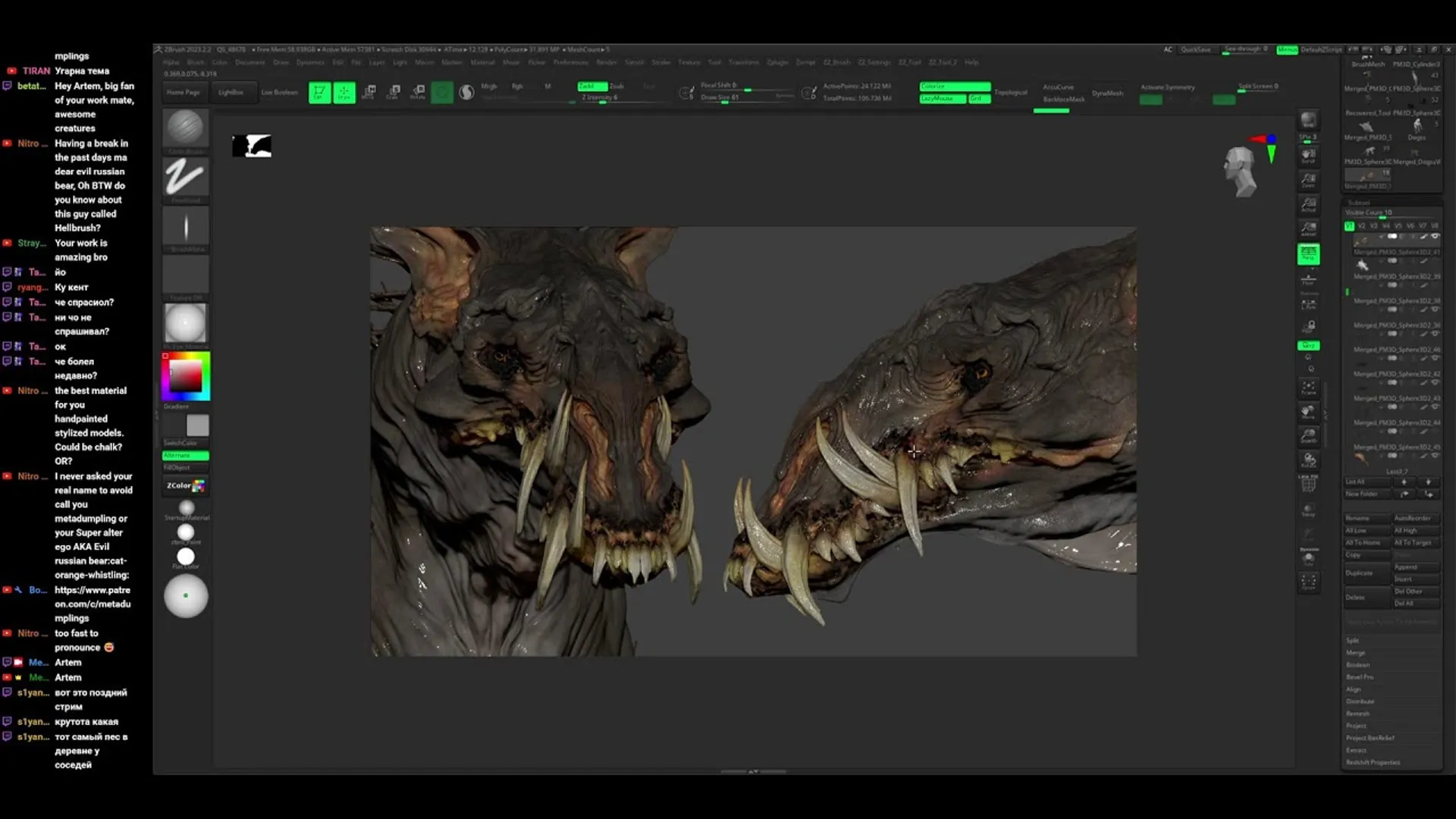This screenshot has height=819, width=1456.
Task: Expand the Merge subtool section
Action: [1355, 653]
